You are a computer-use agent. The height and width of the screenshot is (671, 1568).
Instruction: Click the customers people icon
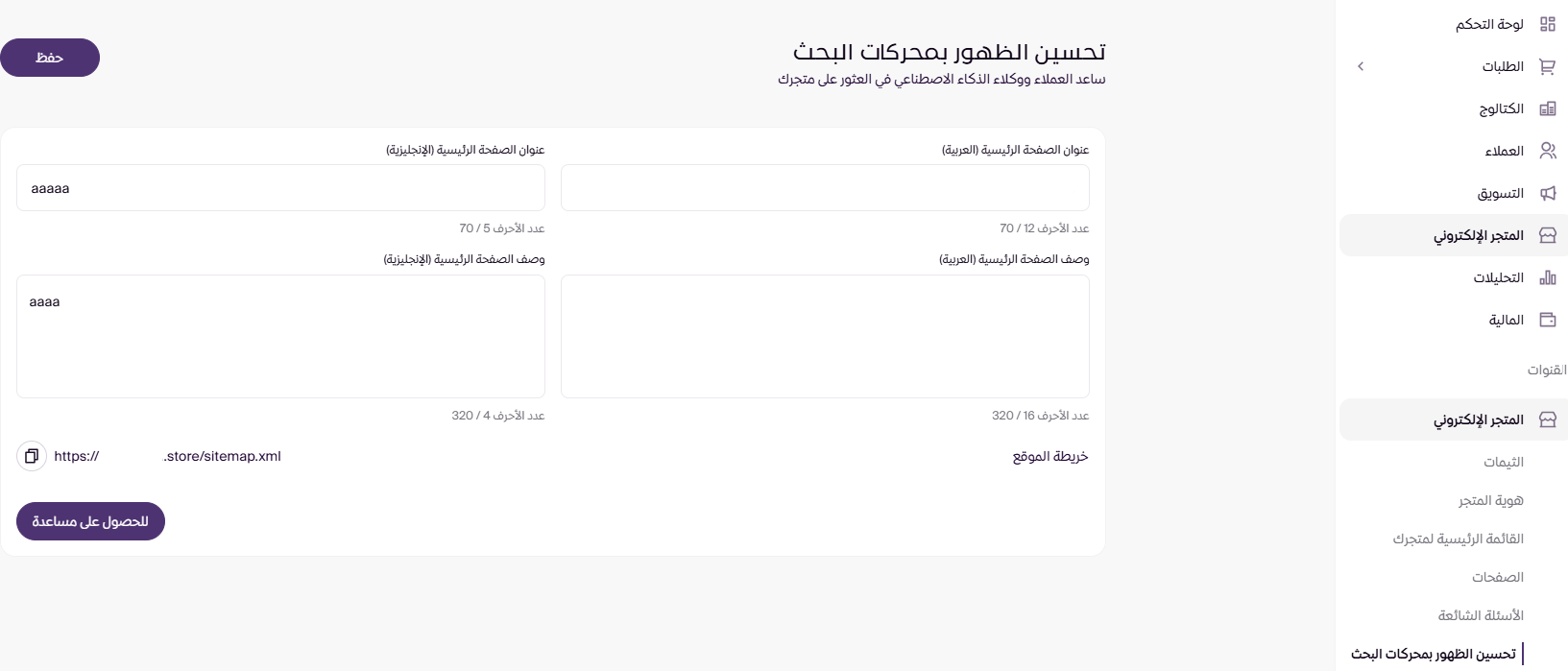click(1547, 151)
